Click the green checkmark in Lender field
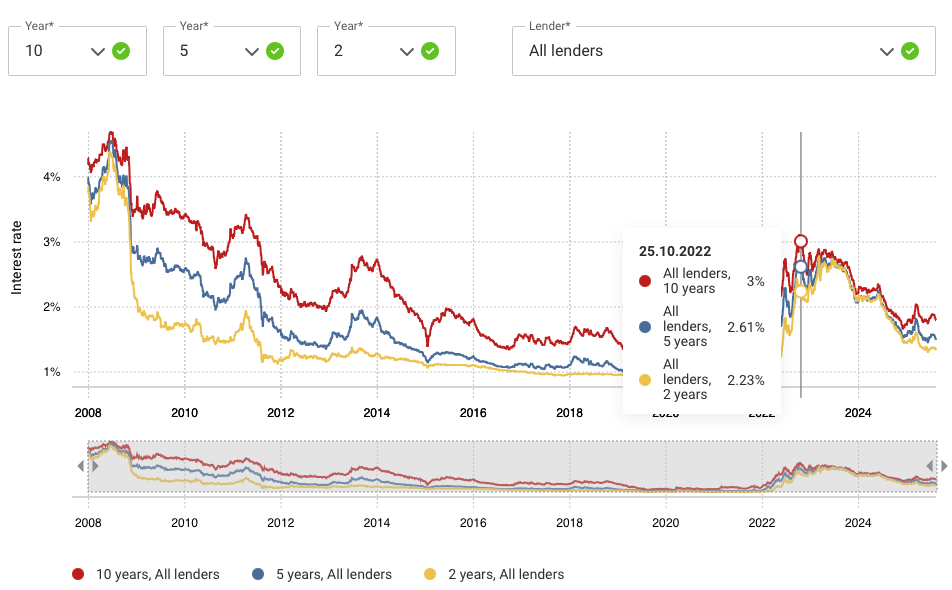This screenshot has width=952, height=590. (909, 51)
